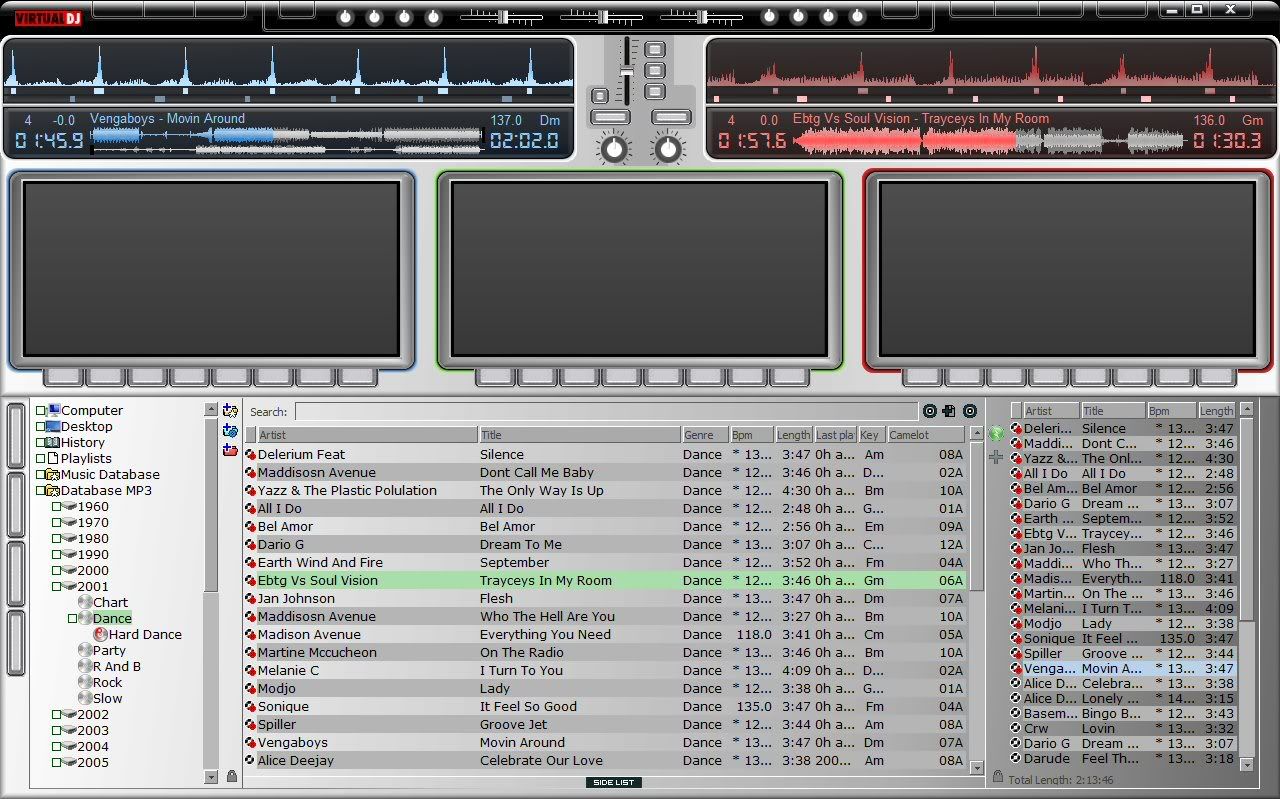
Task: Click the status icon beside Crw in side list
Action: pyautogui.click(x=1016, y=728)
